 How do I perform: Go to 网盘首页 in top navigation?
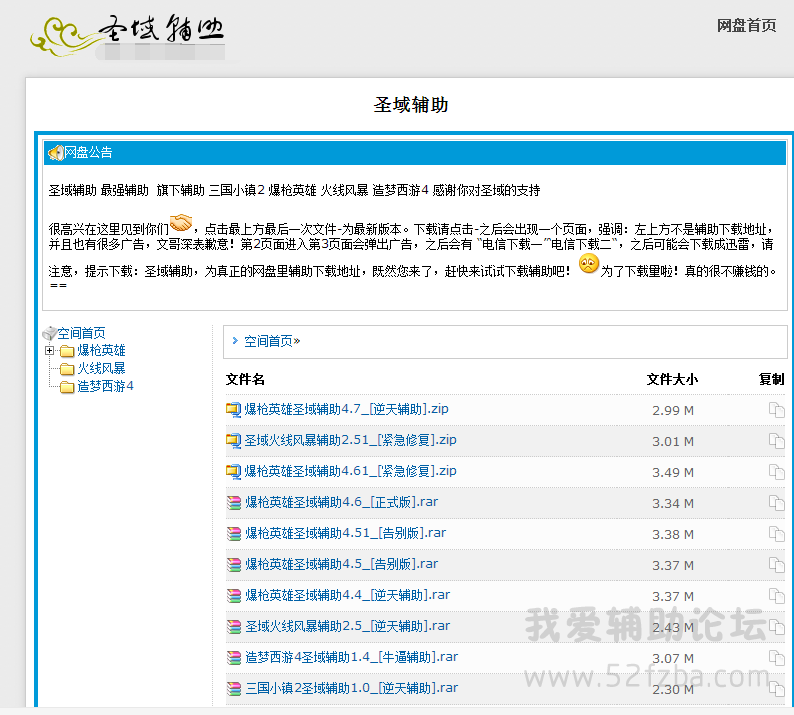coord(746,26)
